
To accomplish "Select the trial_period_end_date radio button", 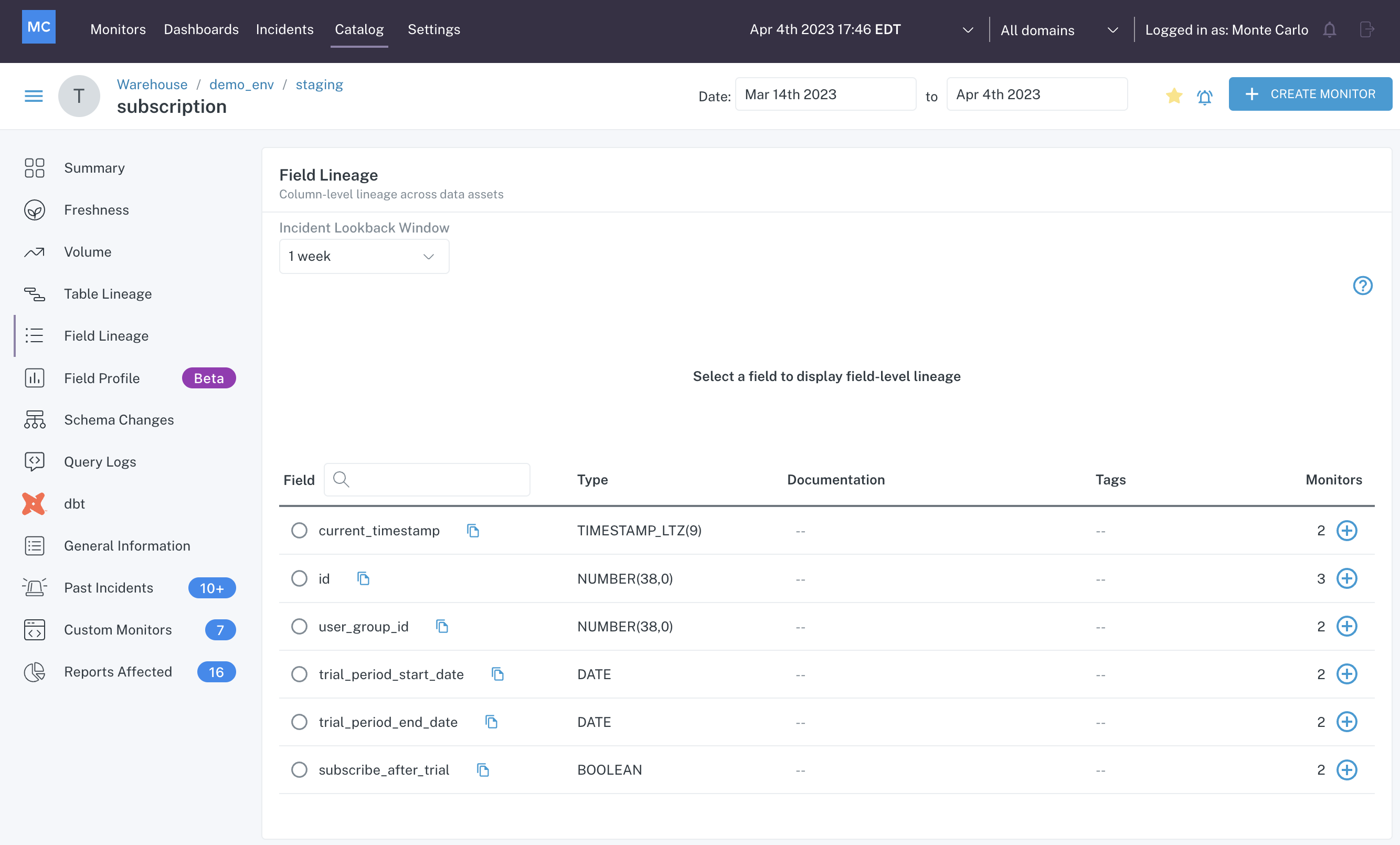I will click(x=299, y=722).
